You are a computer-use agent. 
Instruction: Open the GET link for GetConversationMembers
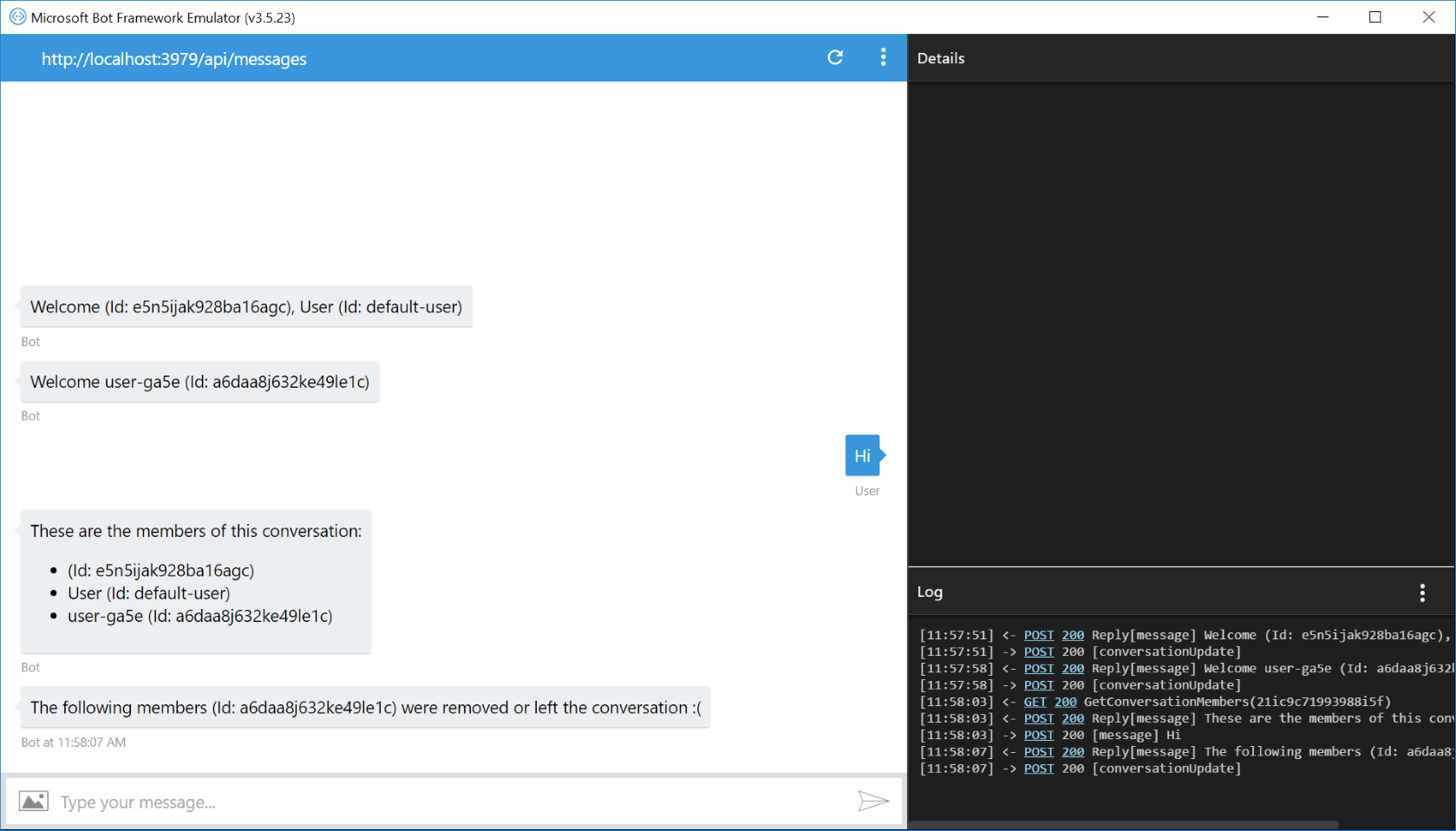click(1035, 702)
